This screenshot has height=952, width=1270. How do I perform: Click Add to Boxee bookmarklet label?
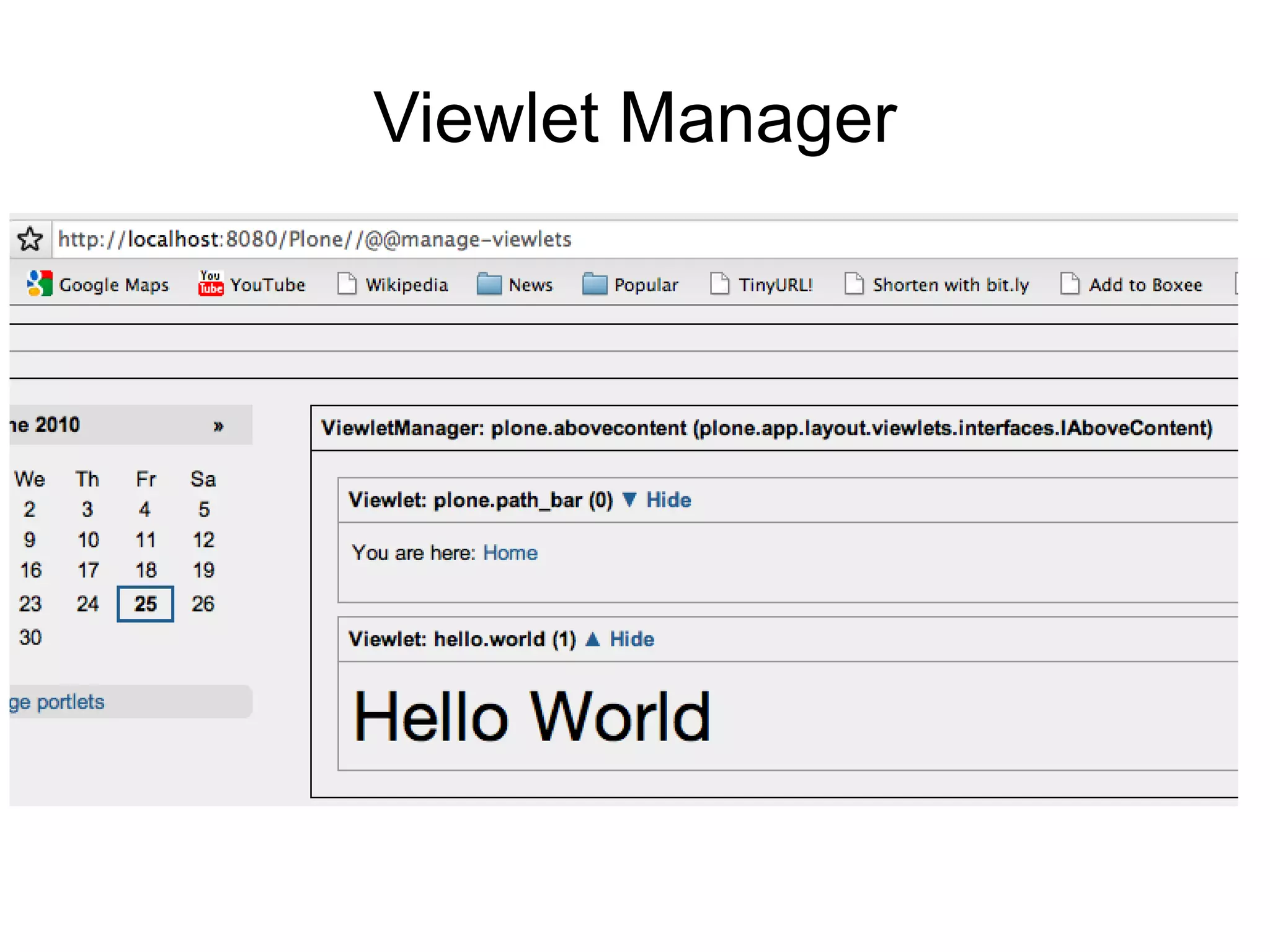(1146, 285)
